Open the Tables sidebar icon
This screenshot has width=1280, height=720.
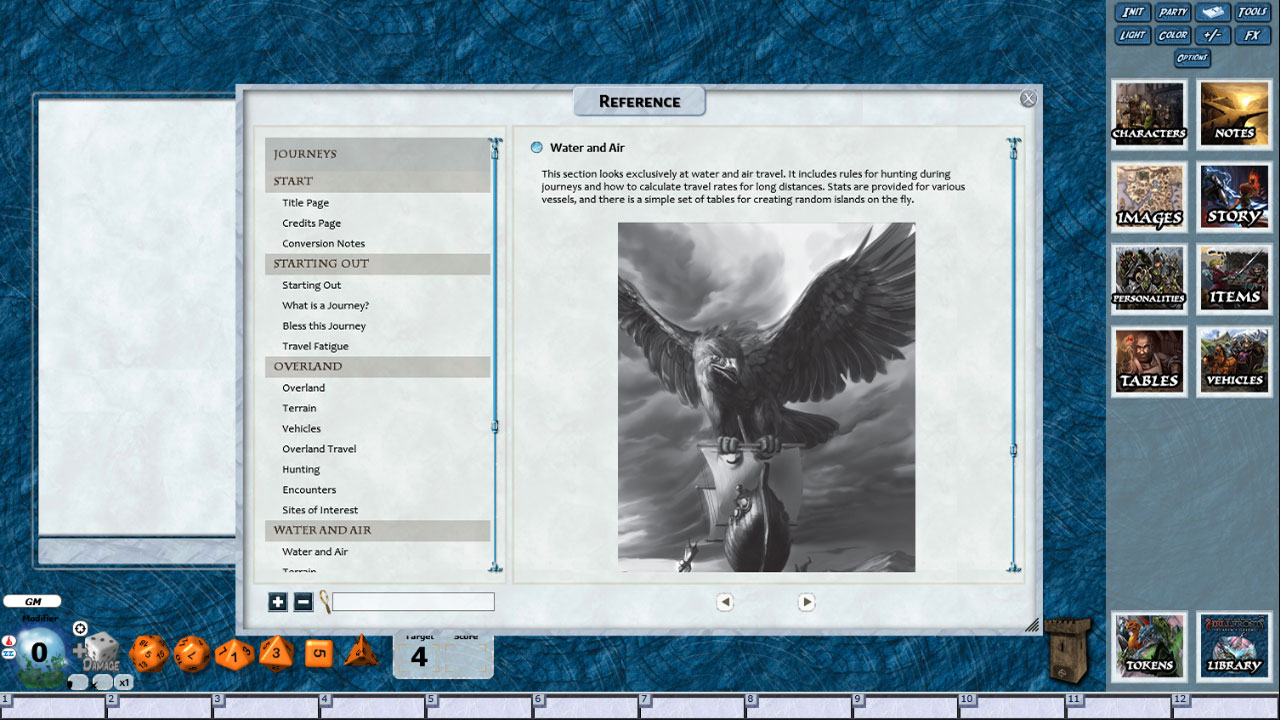[1149, 361]
